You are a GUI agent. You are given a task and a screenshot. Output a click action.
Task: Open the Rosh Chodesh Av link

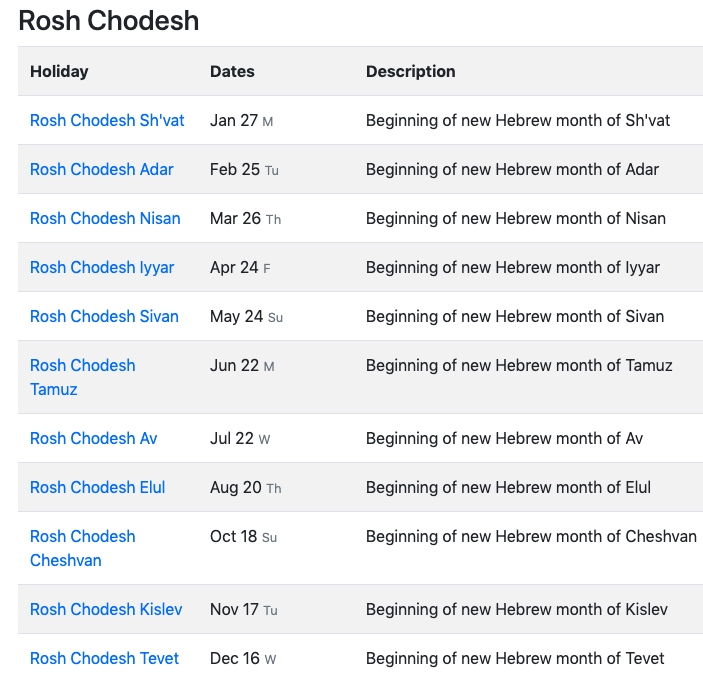pos(94,438)
